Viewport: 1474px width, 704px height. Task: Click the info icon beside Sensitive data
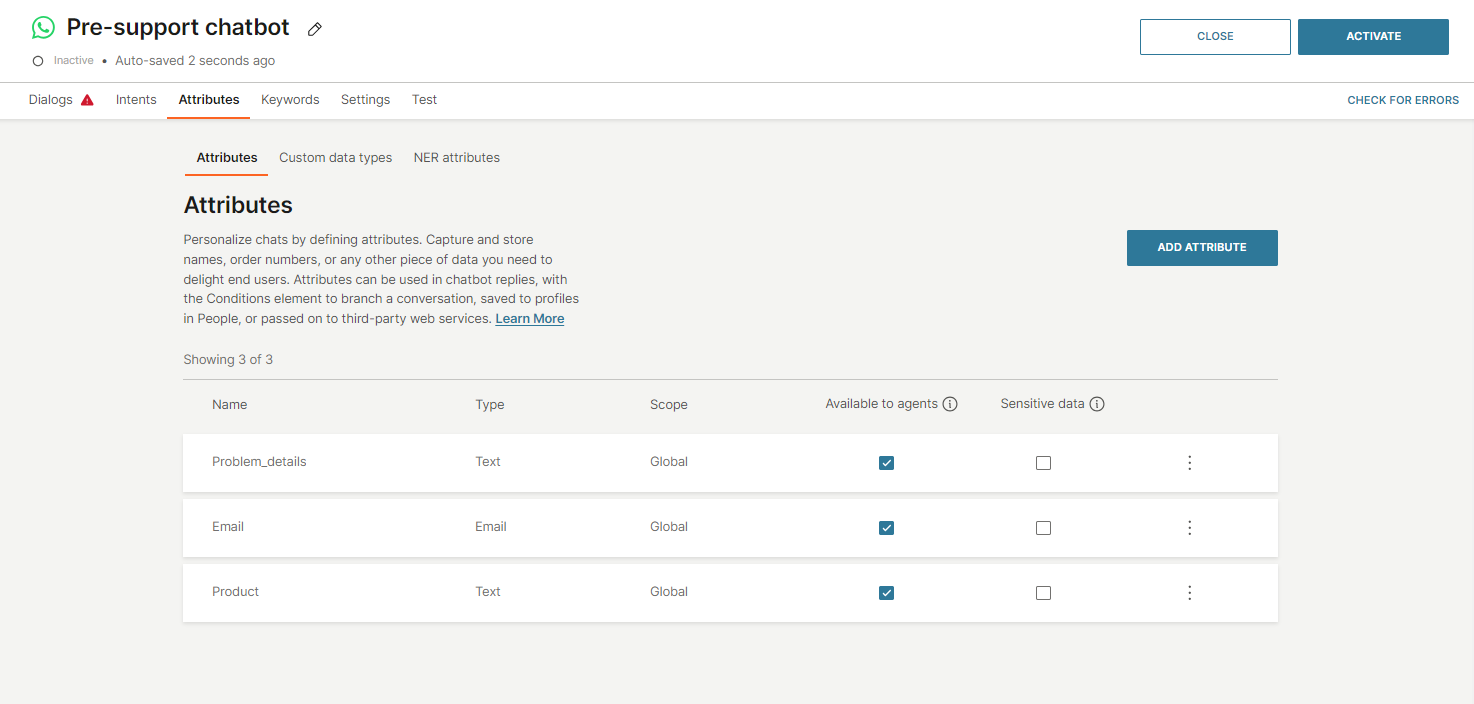(1097, 403)
